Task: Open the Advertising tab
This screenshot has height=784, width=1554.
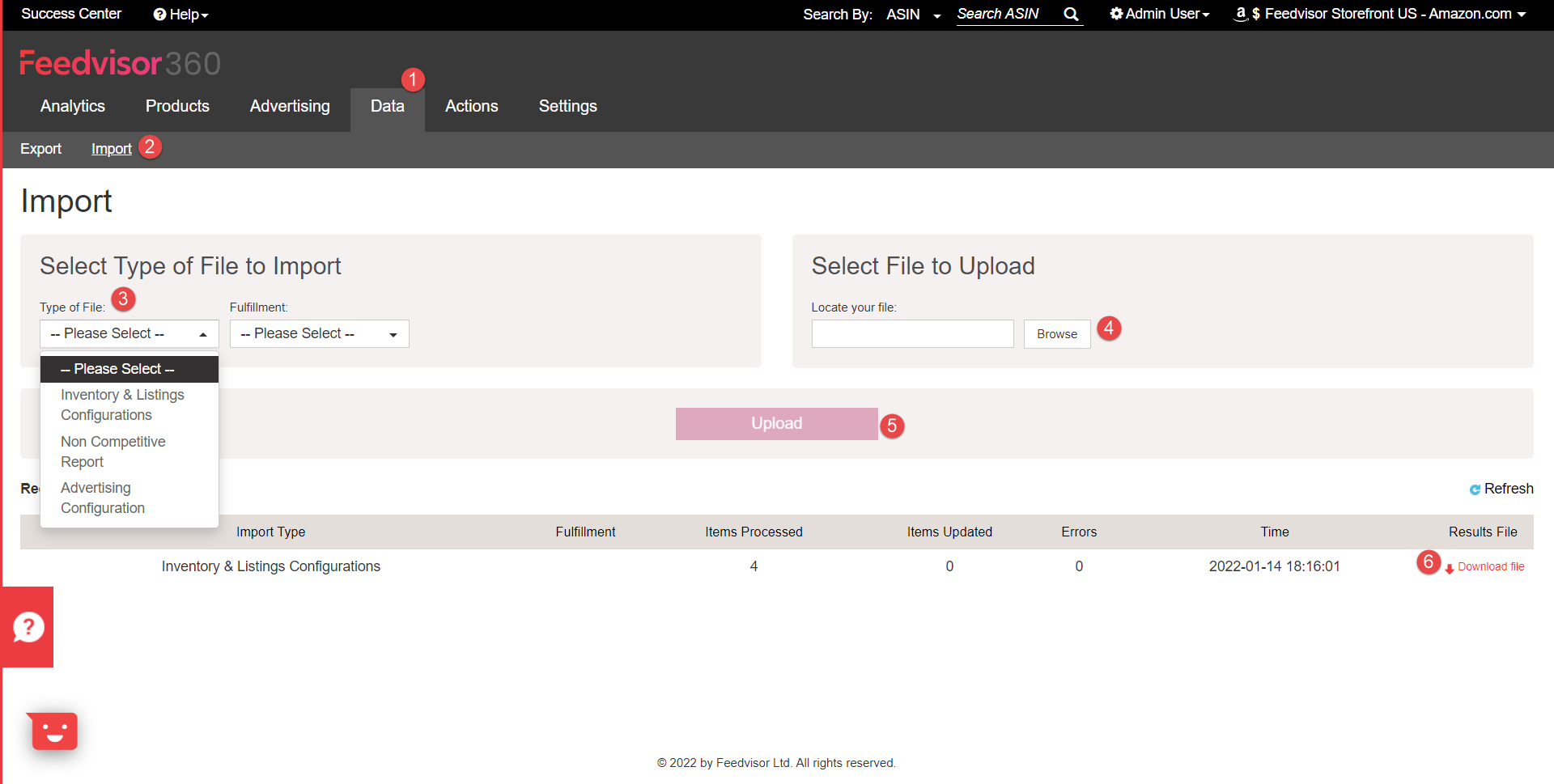Action: coord(290,106)
